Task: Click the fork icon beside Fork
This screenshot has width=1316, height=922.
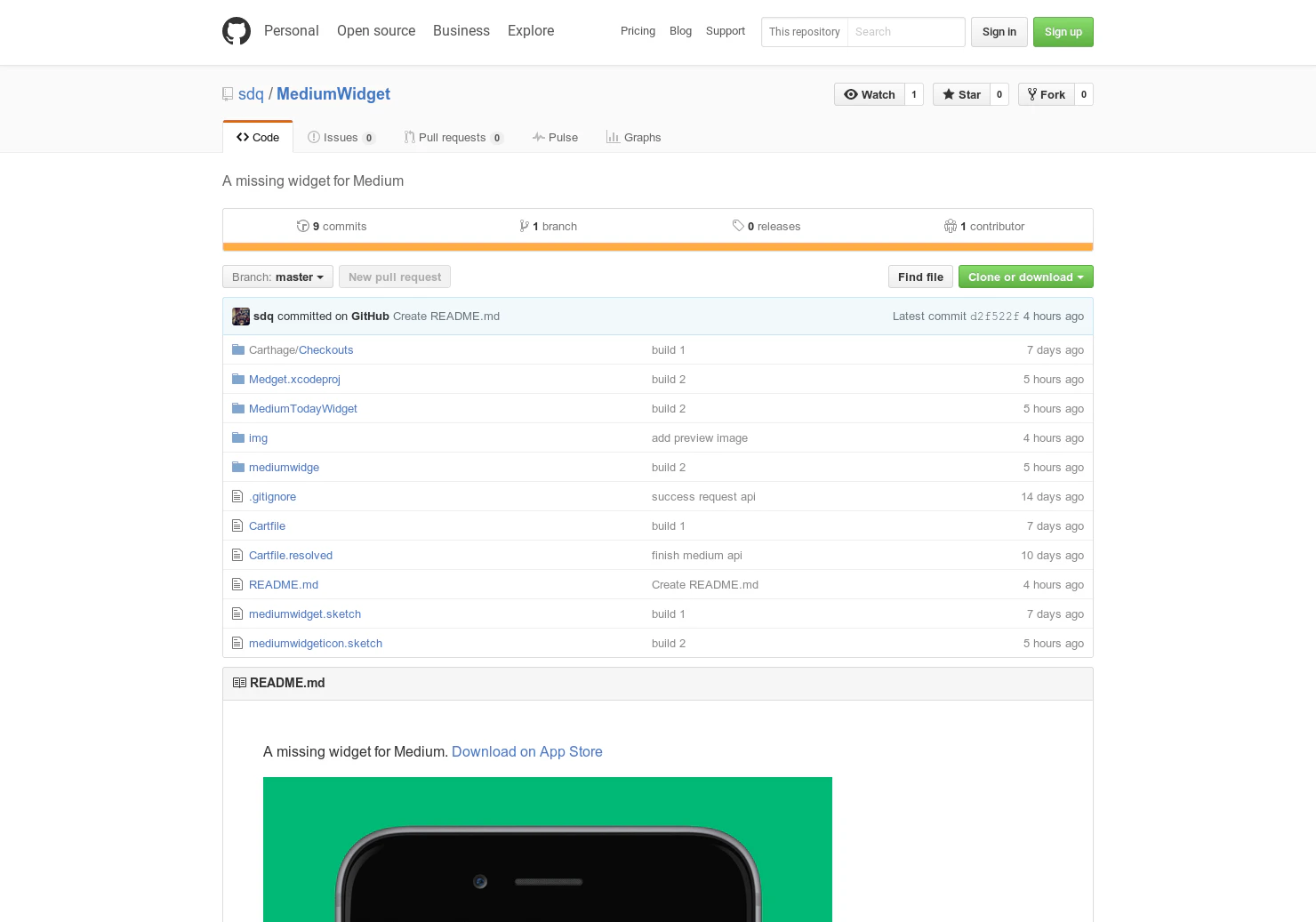Action: click(x=1032, y=94)
